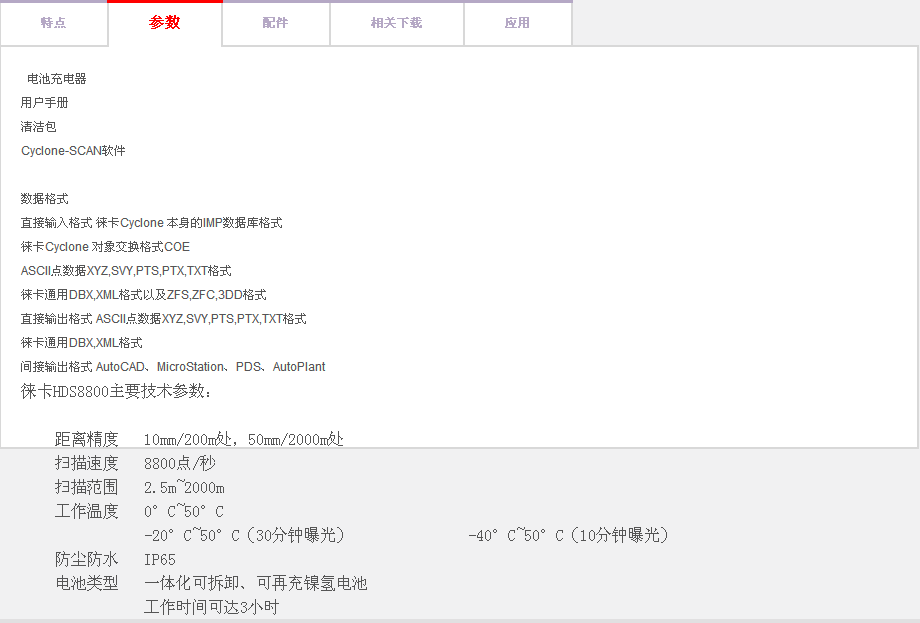Screen dimensions: 920x623
Task: Click the 距离精度 specification label
Action: point(86,439)
